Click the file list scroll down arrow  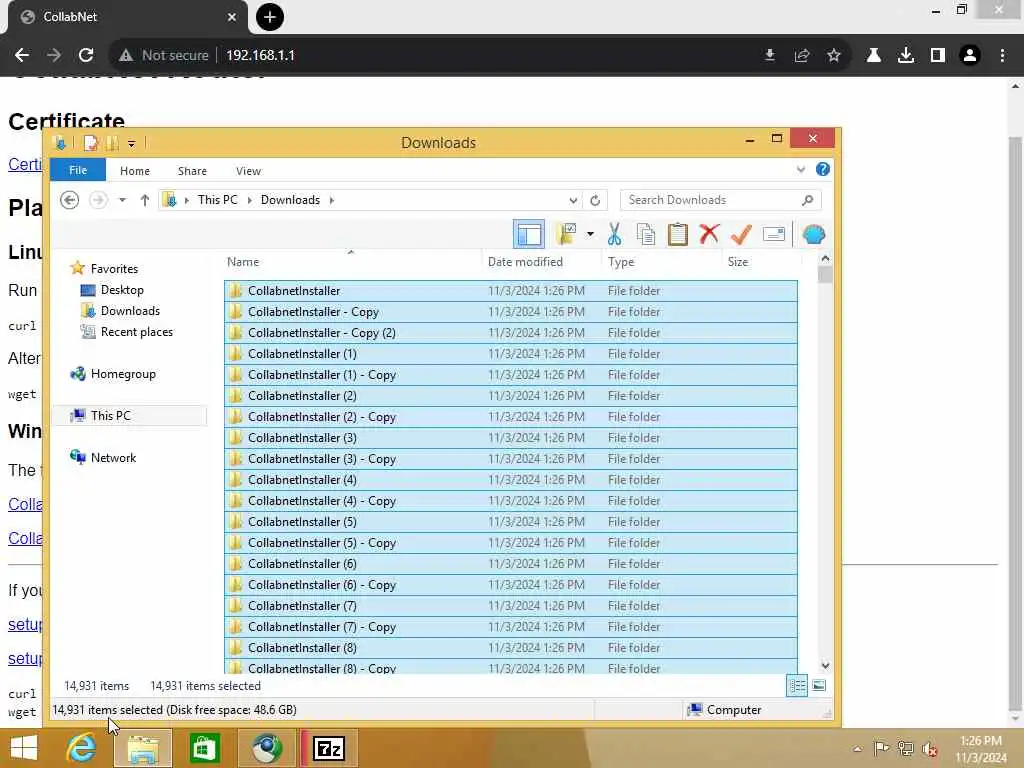coord(825,665)
